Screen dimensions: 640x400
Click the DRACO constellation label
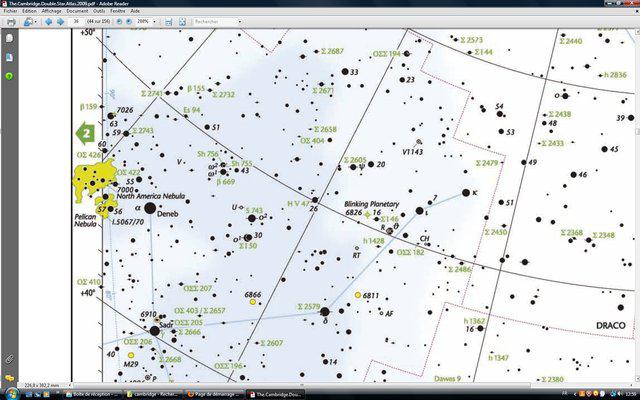point(611,325)
